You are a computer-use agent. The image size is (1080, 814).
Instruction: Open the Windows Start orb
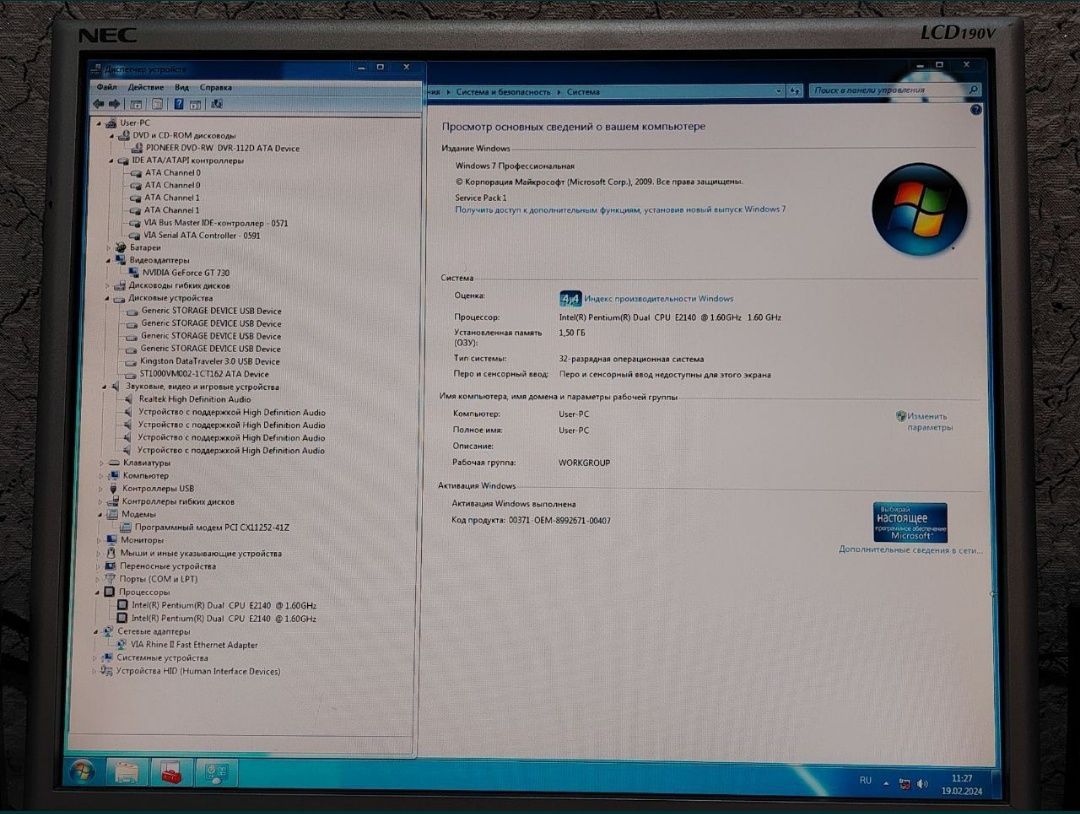(x=83, y=771)
